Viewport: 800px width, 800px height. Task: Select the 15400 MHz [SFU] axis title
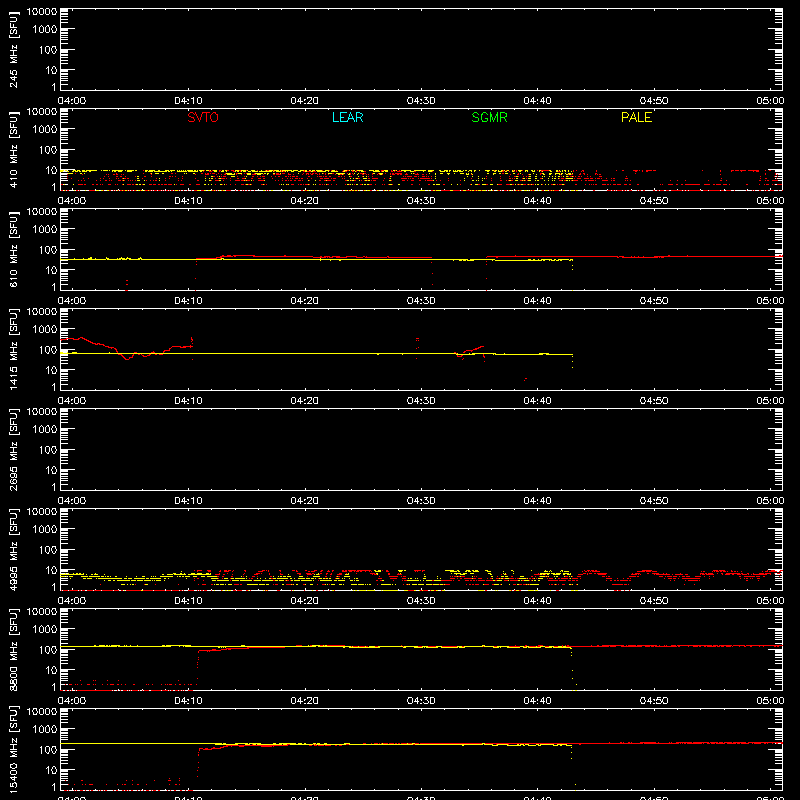[x=14, y=749]
